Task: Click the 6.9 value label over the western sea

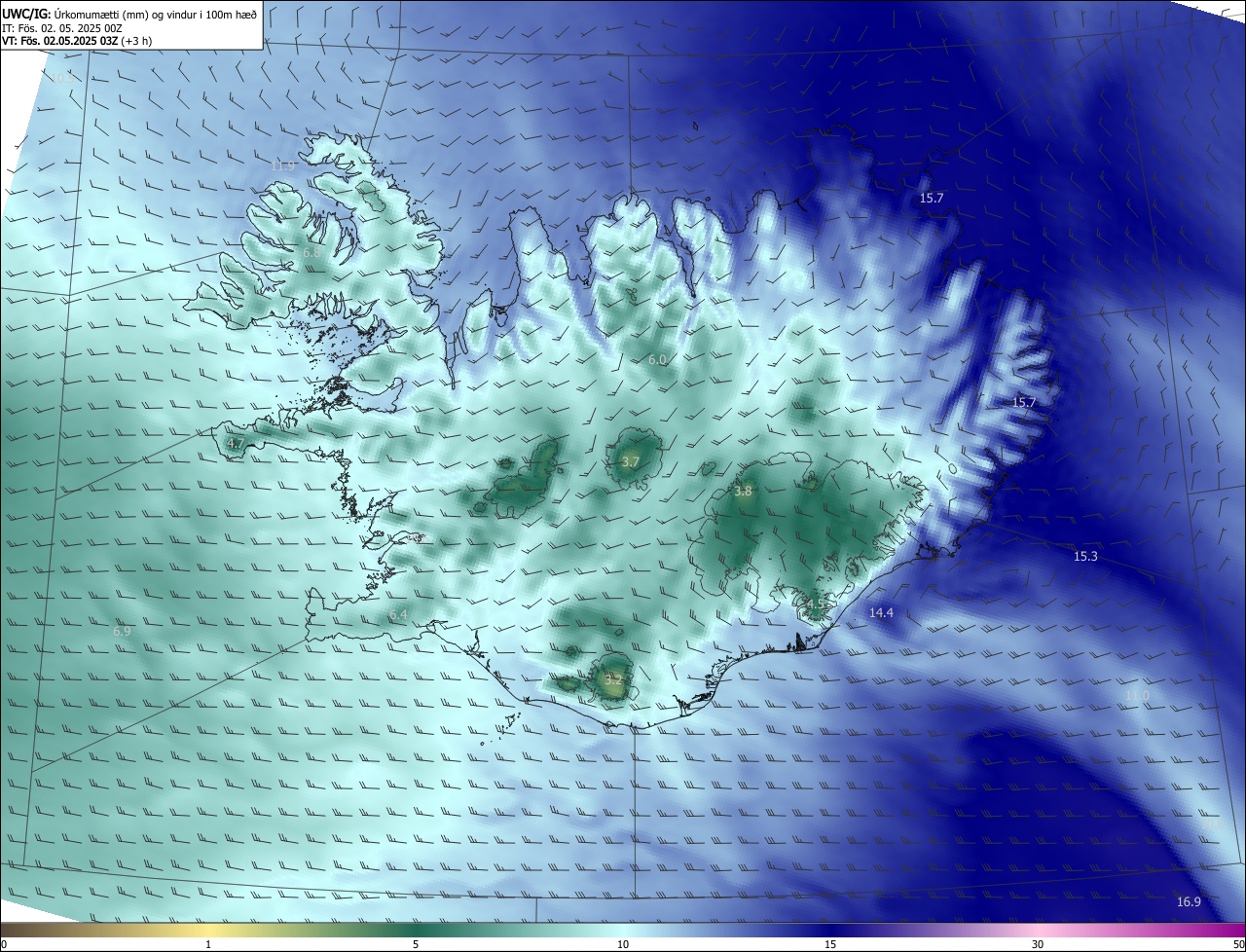Action: pyautogui.click(x=122, y=631)
